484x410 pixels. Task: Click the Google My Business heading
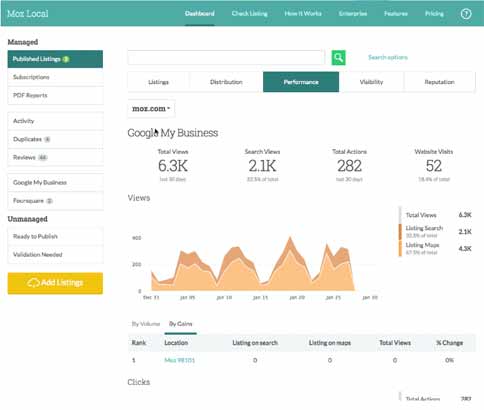coord(173,133)
